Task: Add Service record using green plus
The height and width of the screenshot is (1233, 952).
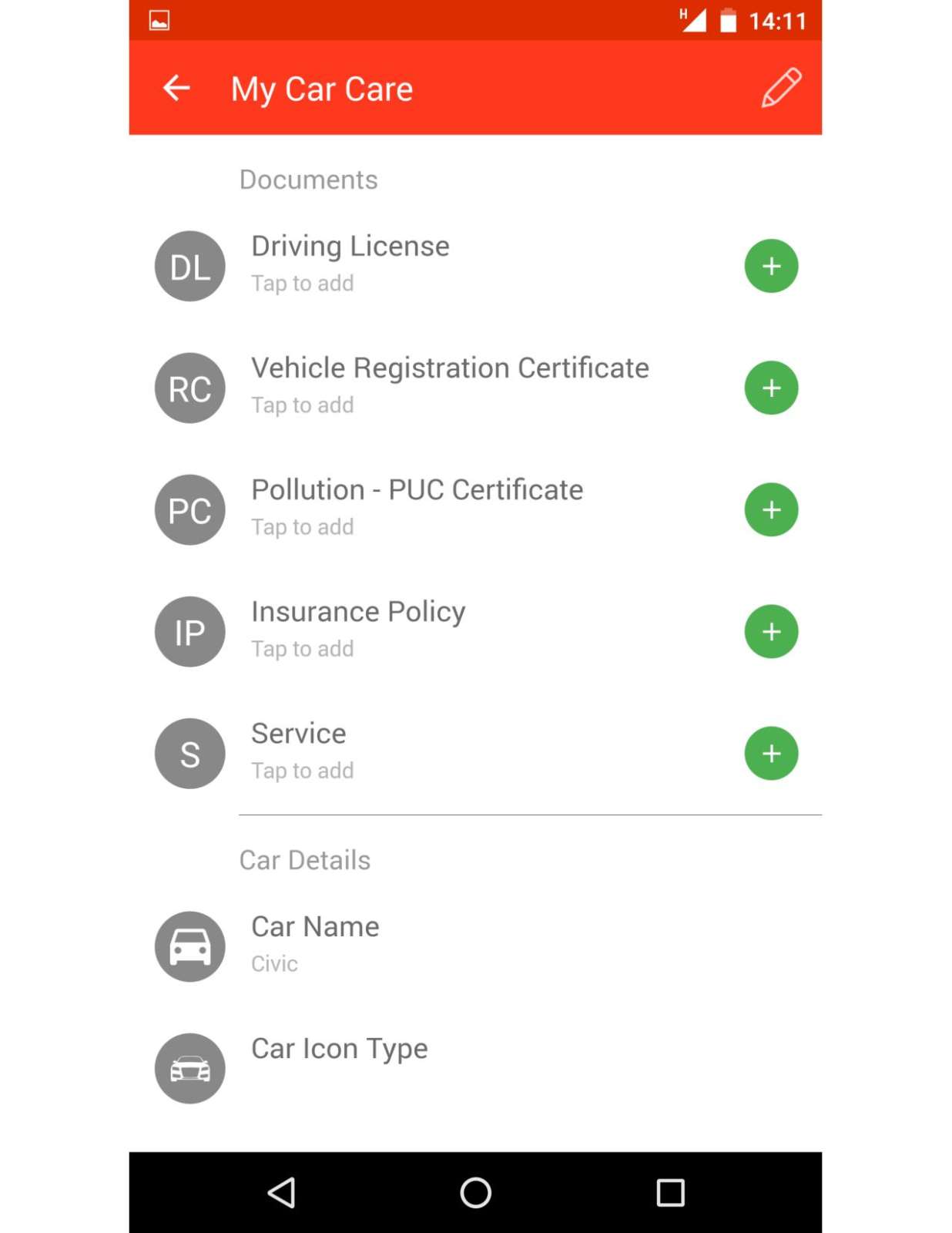Action: click(x=771, y=754)
